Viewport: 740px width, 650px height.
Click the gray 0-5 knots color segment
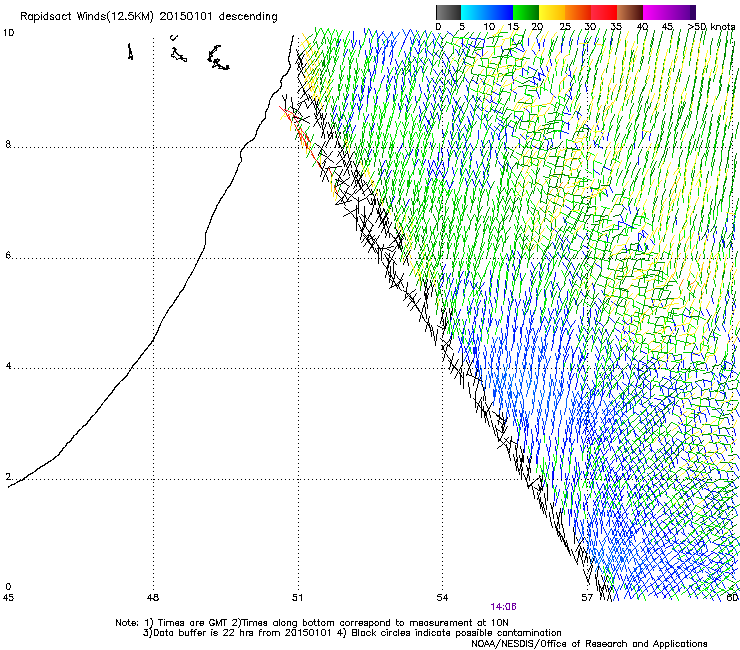[448, 12]
